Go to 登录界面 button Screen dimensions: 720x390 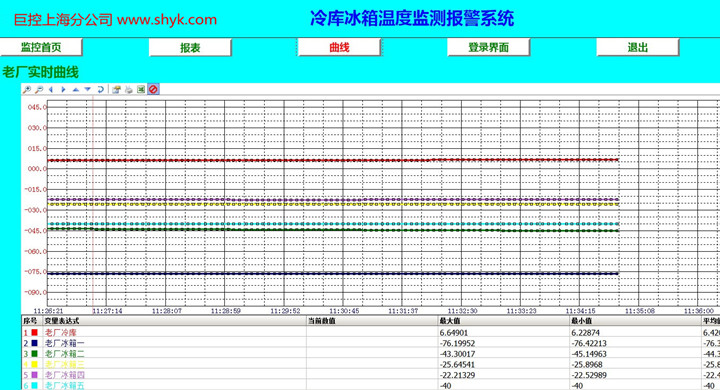489,47
